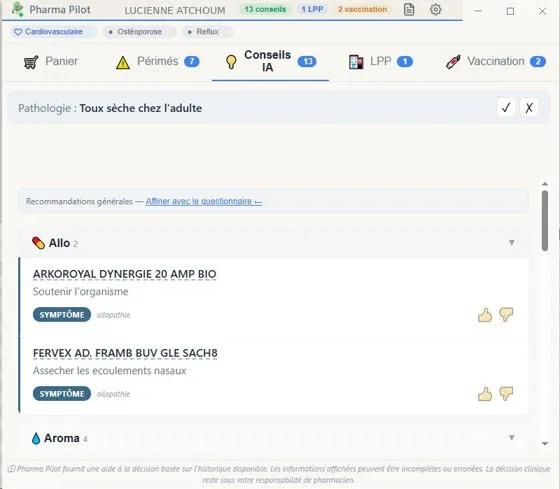560x489 pixels.
Task: Open the document report icon in title bar
Action: point(409,10)
